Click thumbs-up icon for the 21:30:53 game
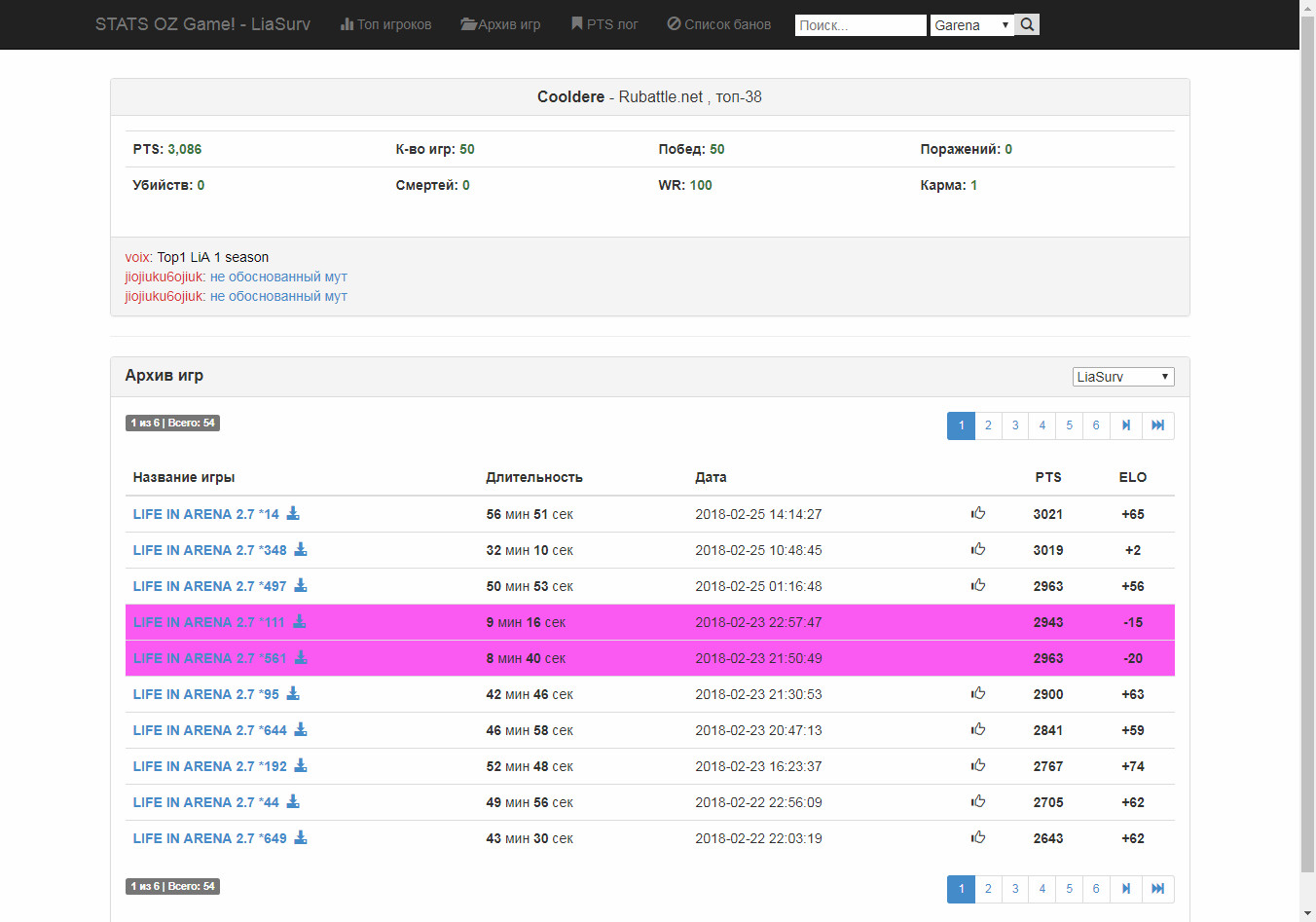 coord(978,693)
